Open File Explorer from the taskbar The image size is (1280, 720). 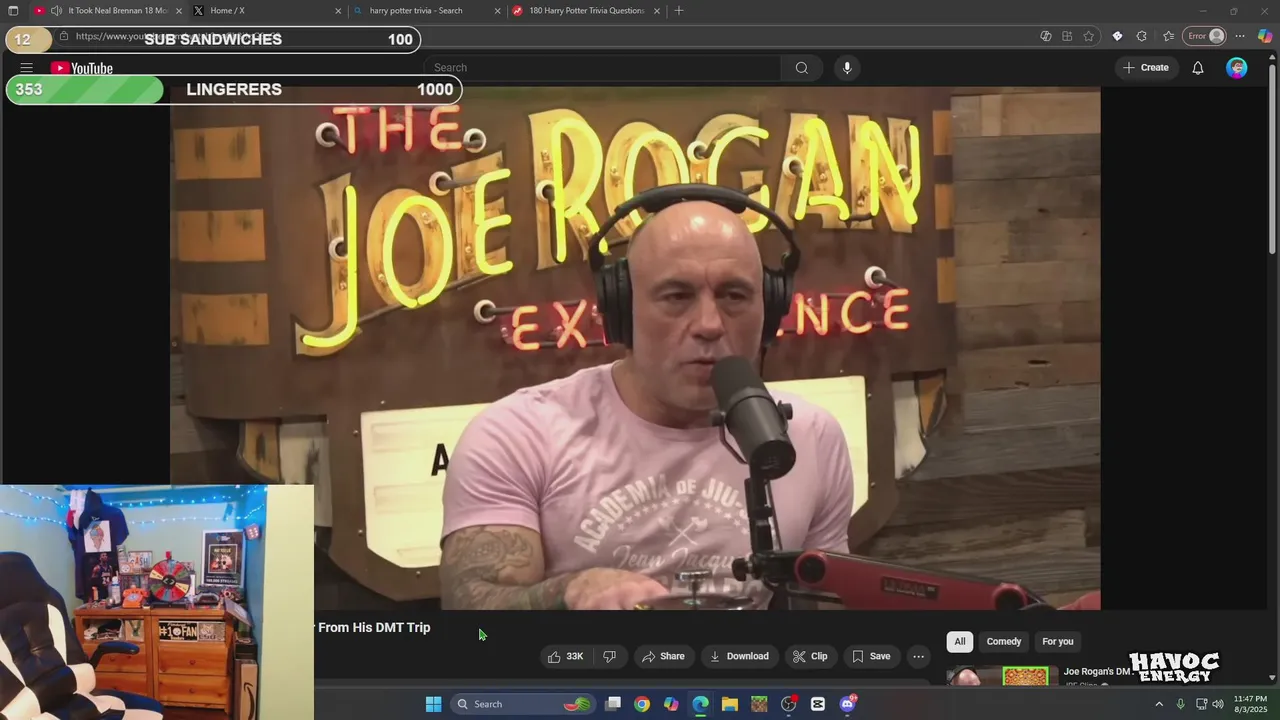(730, 704)
